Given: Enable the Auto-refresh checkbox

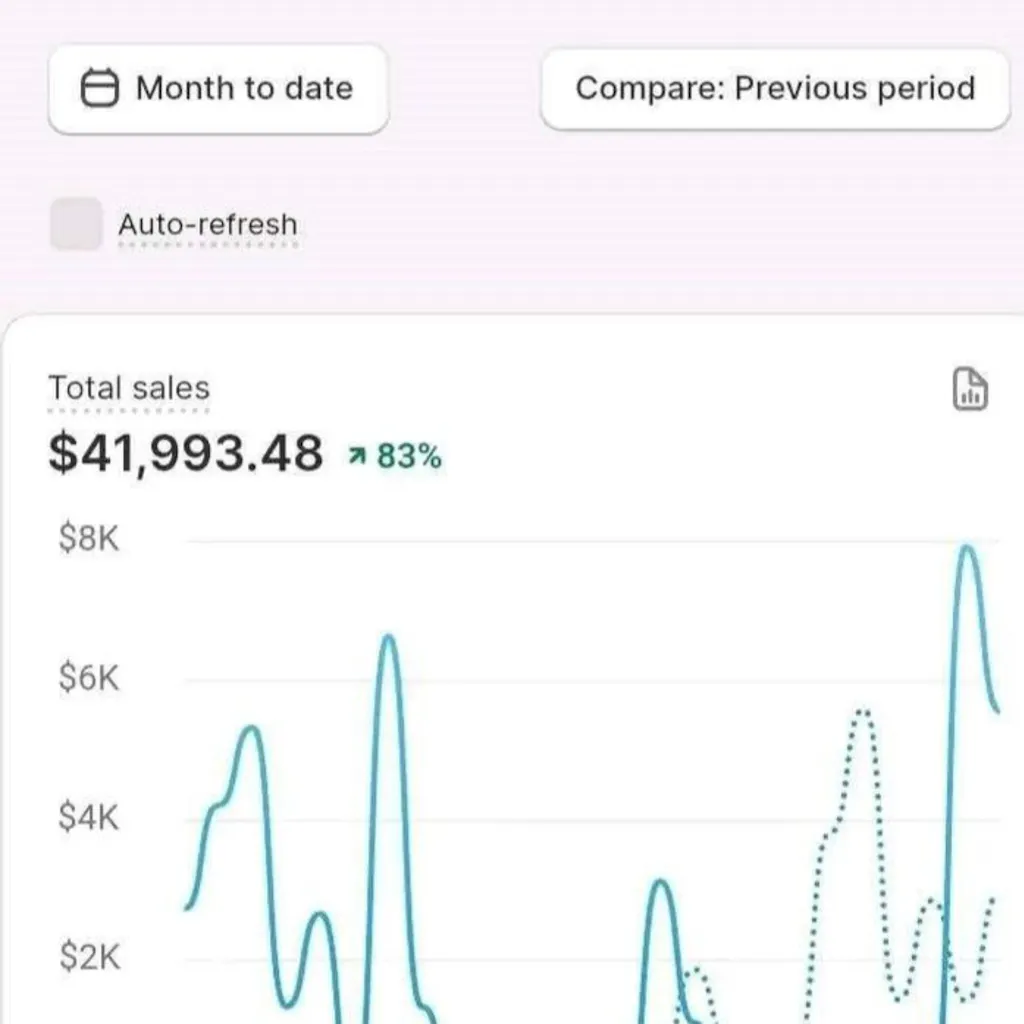Looking at the screenshot, I should 76,224.
